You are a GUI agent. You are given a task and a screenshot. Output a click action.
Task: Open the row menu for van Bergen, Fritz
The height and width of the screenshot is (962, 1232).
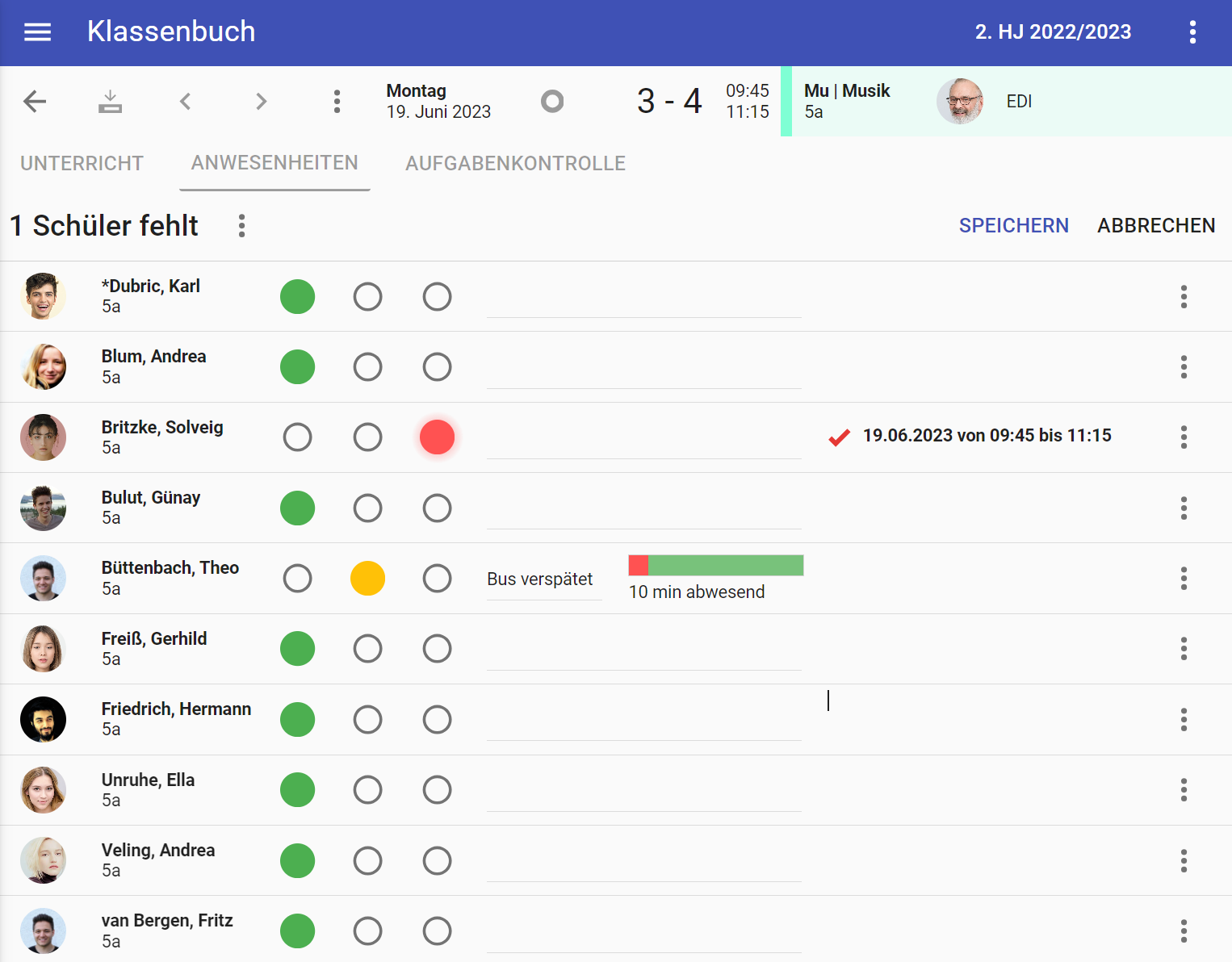click(x=1184, y=931)
